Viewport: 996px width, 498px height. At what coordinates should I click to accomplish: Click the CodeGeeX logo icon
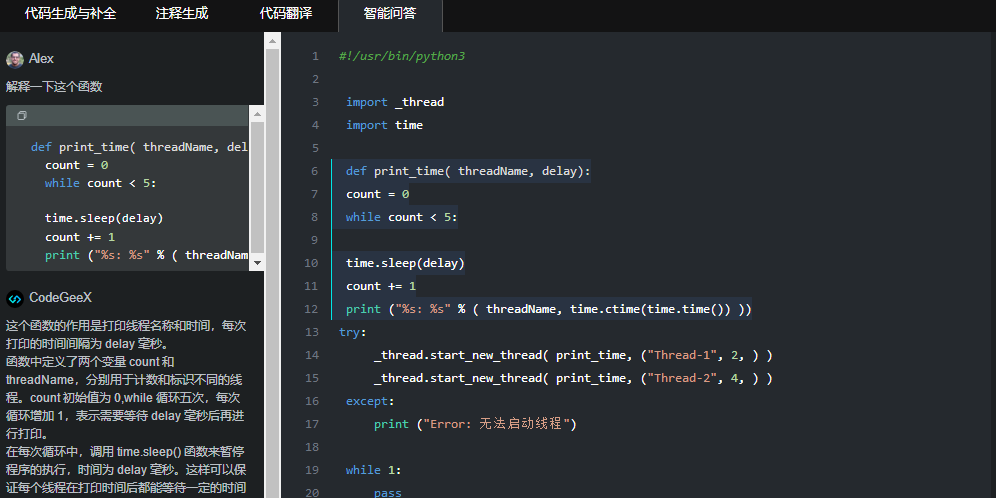[x=15, y=297]
